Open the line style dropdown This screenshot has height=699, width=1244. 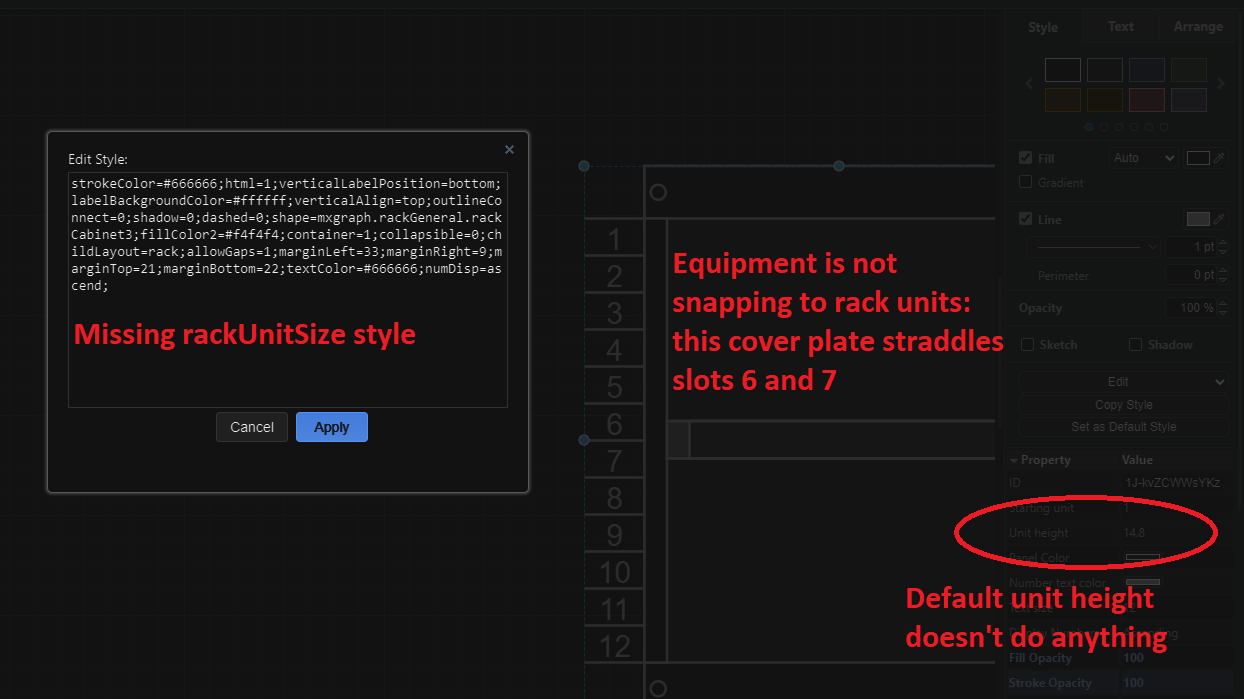click(1094, 246)
